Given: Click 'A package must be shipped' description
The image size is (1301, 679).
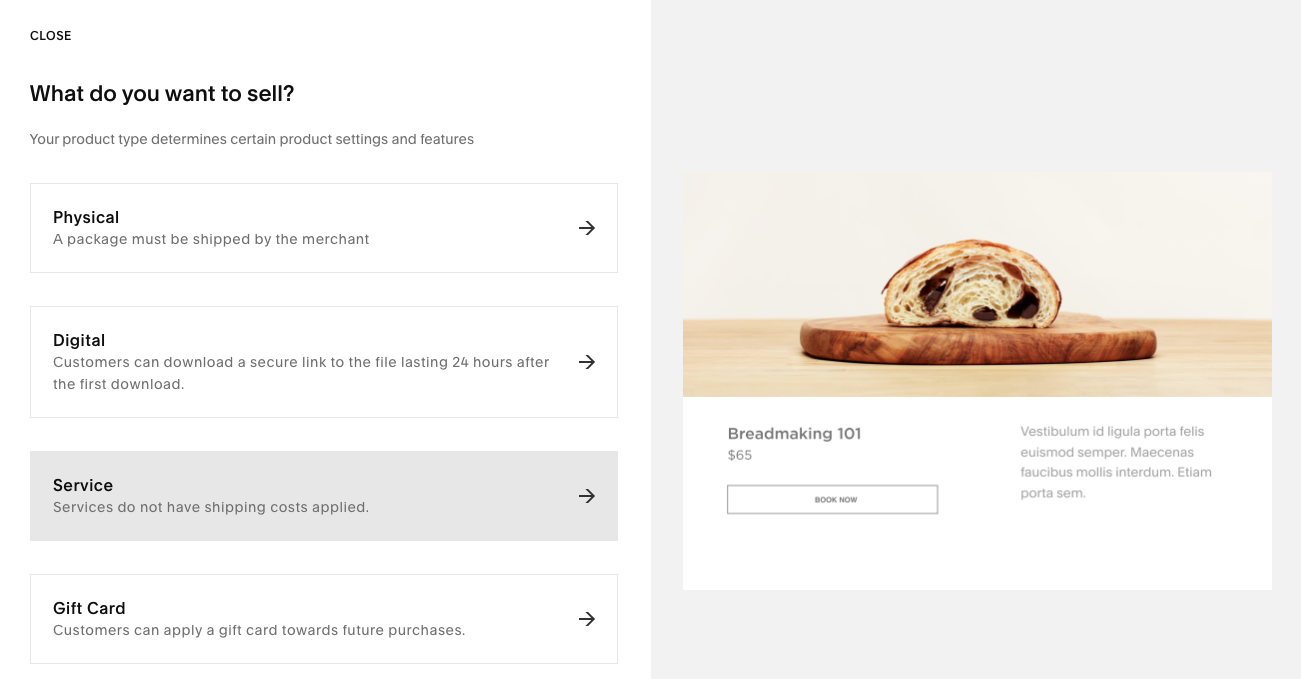Looking at the screenshot, I should (x=211, y=239).
